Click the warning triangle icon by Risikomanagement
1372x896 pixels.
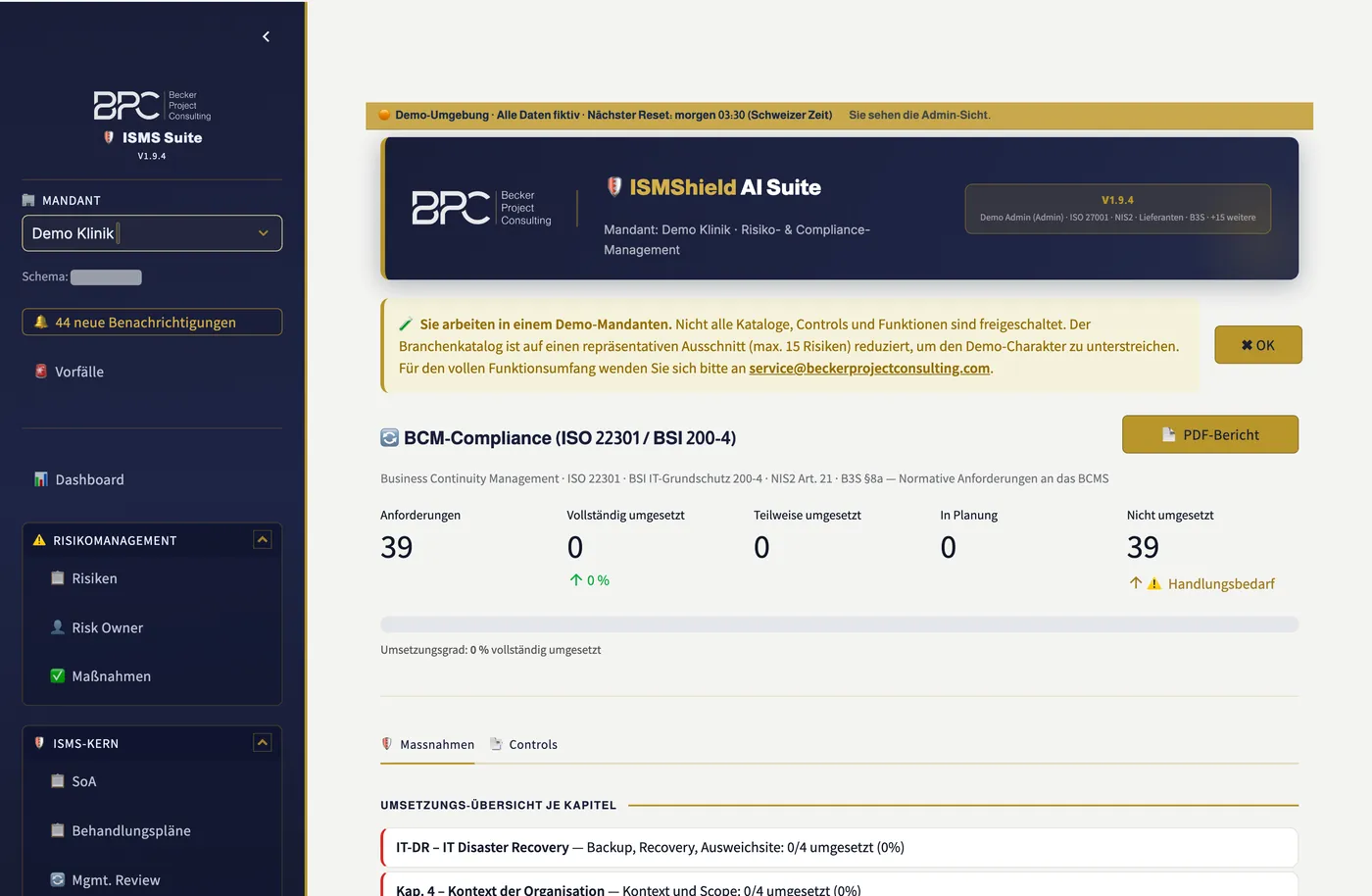tap(39, 540)
